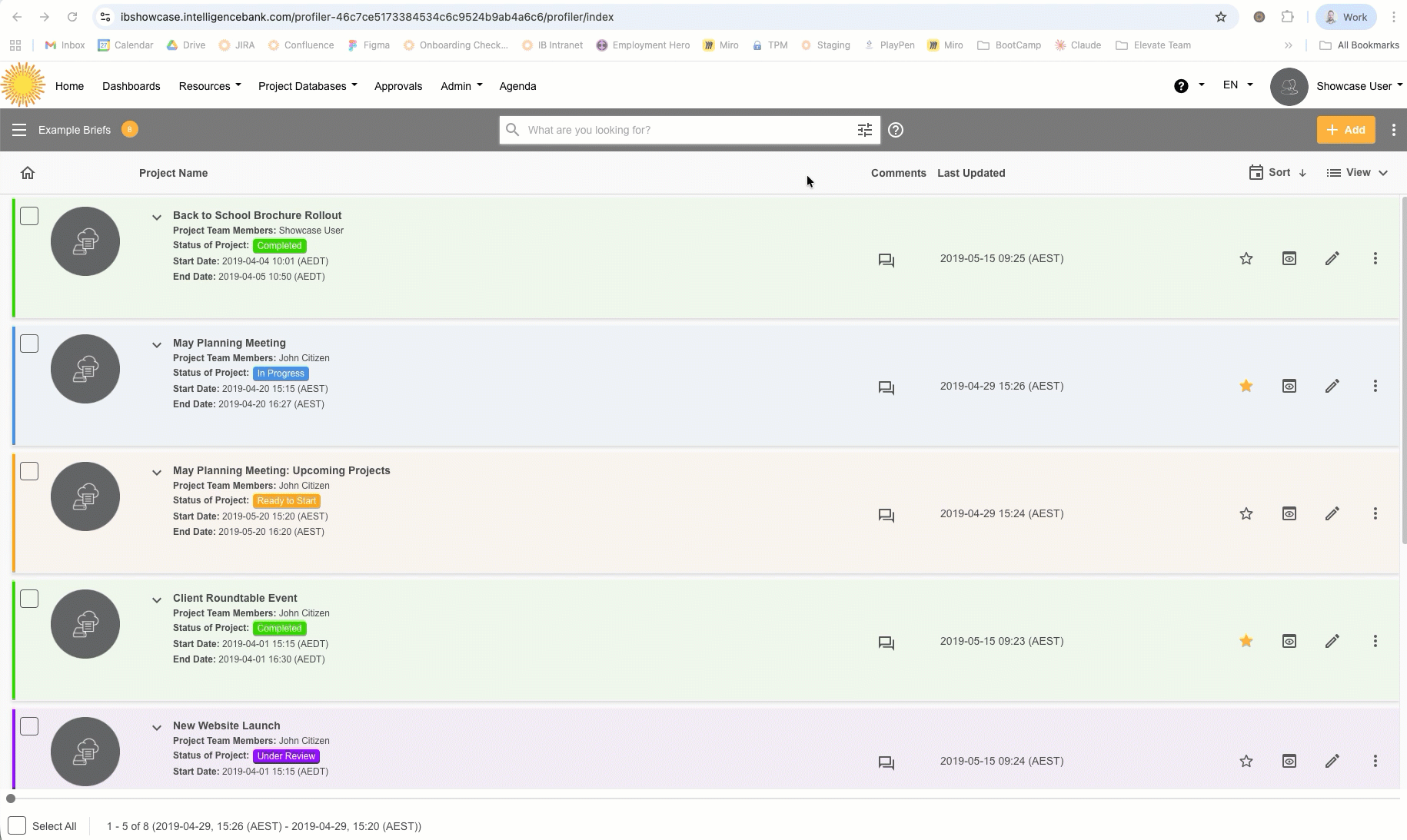Click the horizontal slider handle at bottom

coord(11,798)
